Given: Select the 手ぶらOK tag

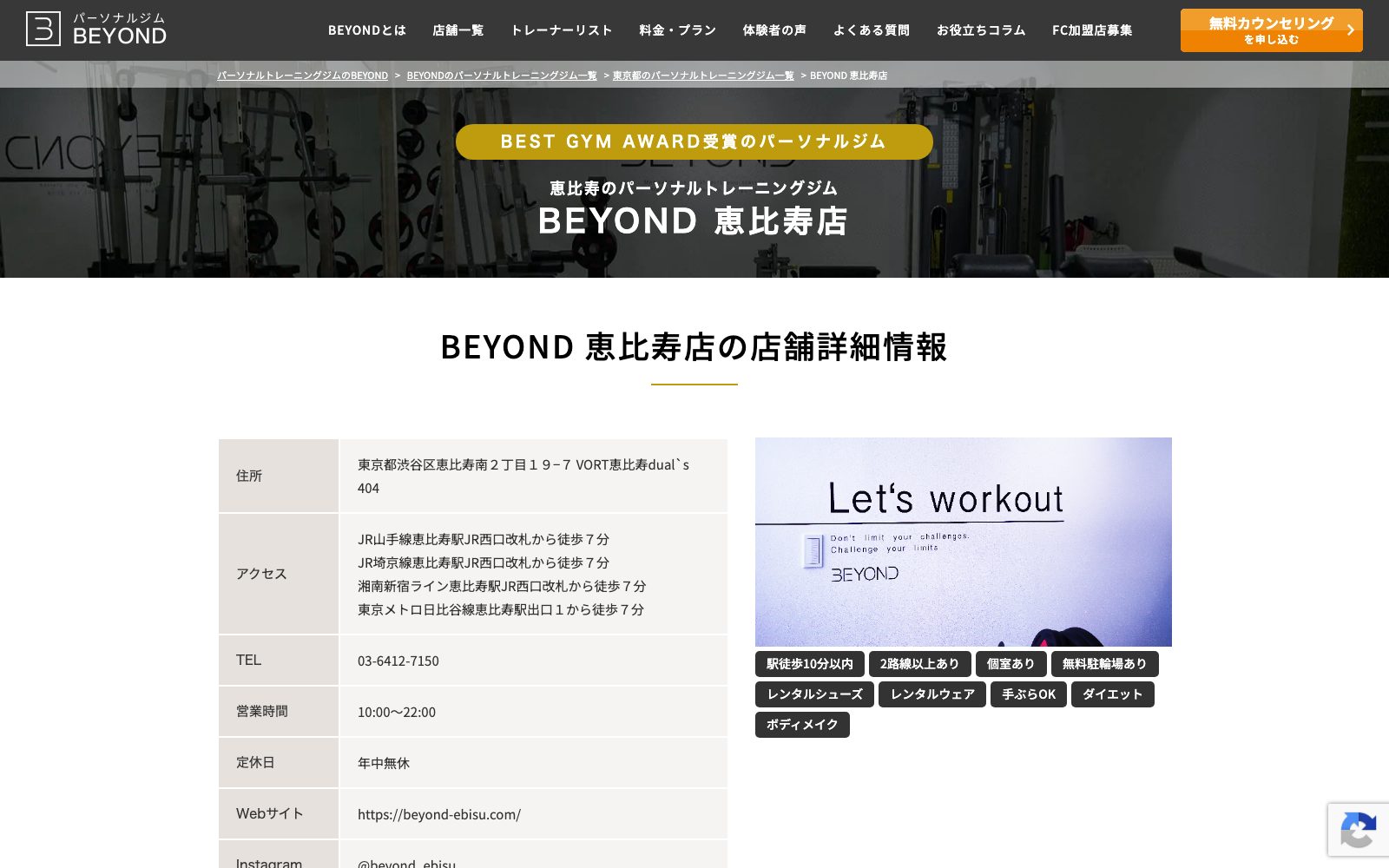Looking at the screenshot, I should tap(1028, 694).
